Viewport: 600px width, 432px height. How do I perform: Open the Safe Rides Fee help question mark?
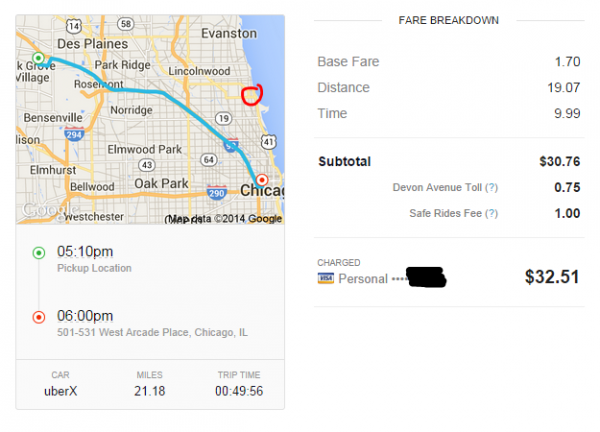[492, 213]
